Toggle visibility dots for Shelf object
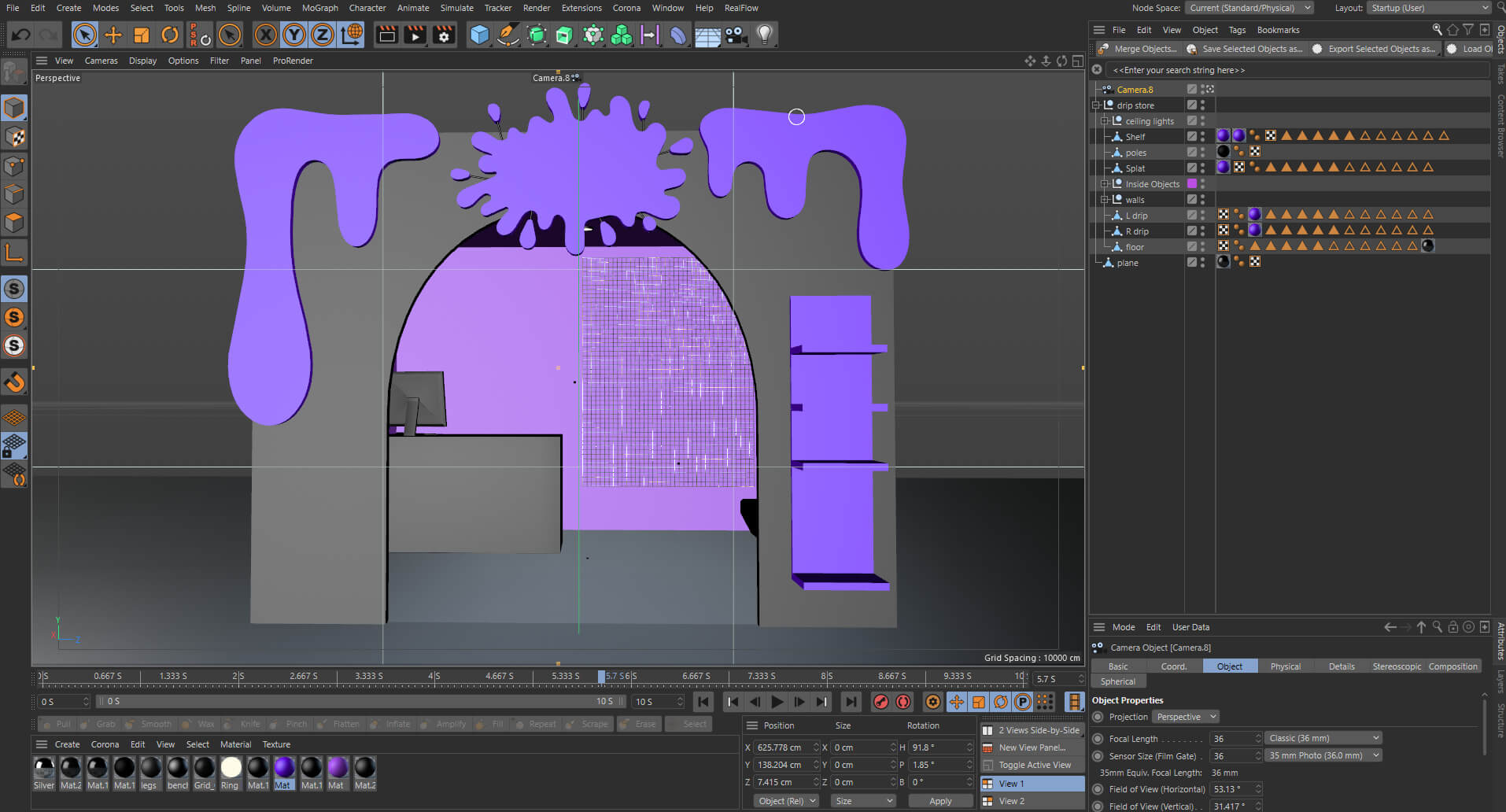1506x812 pixels. pyautogui.click(x=1202, y=136)
